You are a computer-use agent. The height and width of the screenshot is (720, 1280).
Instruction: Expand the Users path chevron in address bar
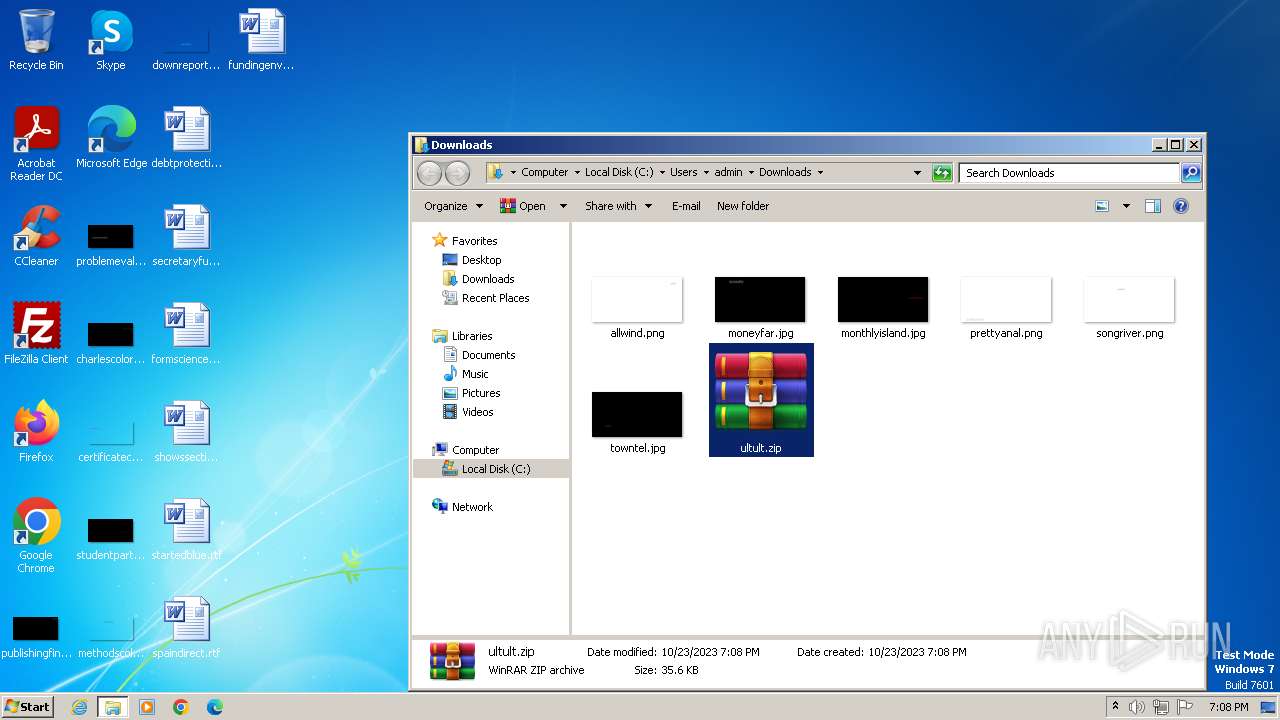pyautogui.click(x=706, y=173)
